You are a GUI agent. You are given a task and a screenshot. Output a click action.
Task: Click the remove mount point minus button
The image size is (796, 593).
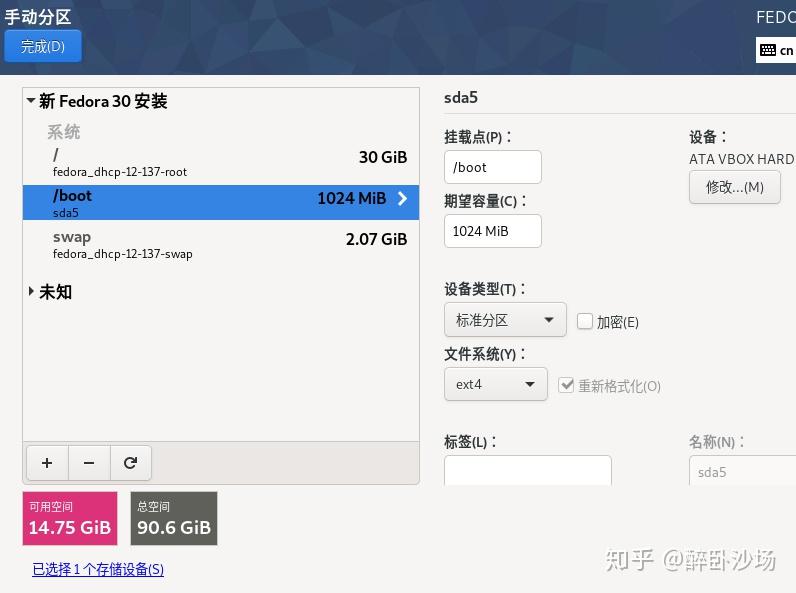pyautogui.click(x=89, y=463)
